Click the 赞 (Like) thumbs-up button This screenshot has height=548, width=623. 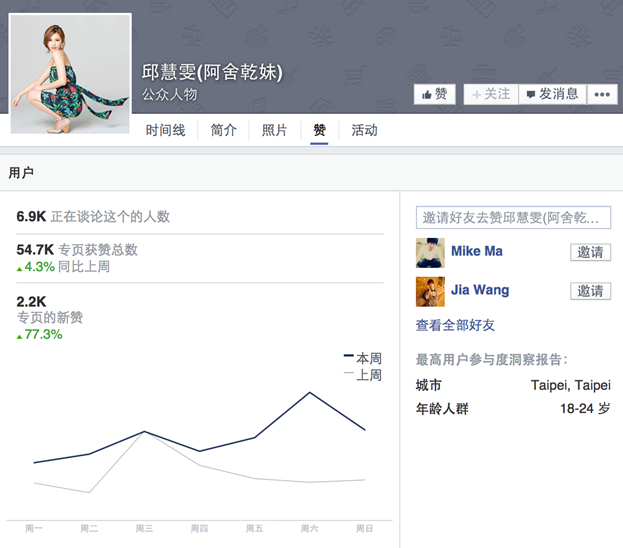click(x=434, y=94)
